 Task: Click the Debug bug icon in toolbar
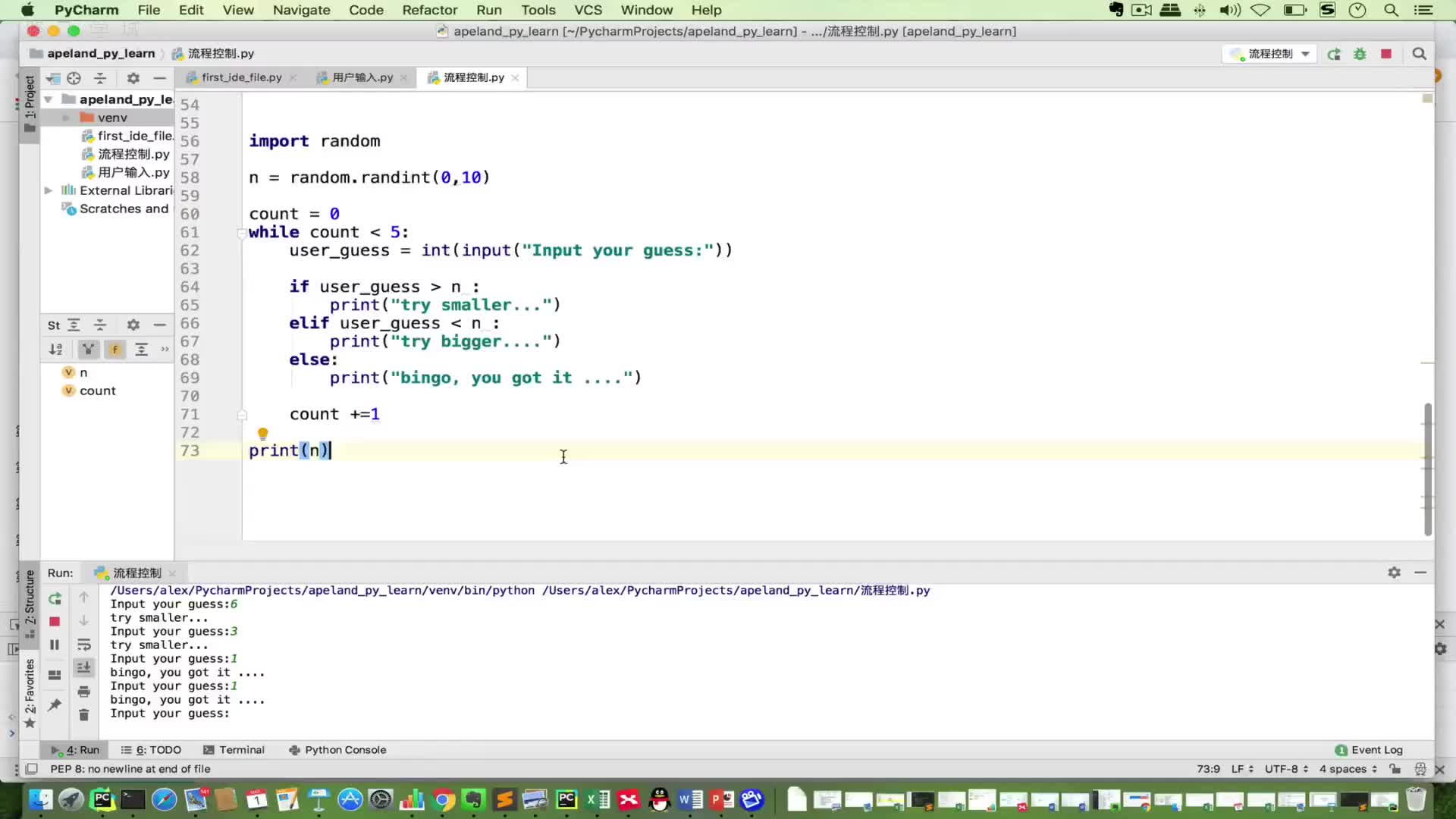pyautogui.click(x=1360, y=54)
